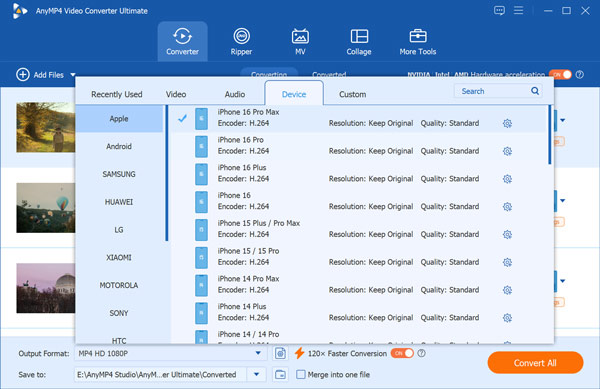Click the hot air balloon video thumbnail
600x389 pixels.
pyautogui.click(x=46, y=208)
